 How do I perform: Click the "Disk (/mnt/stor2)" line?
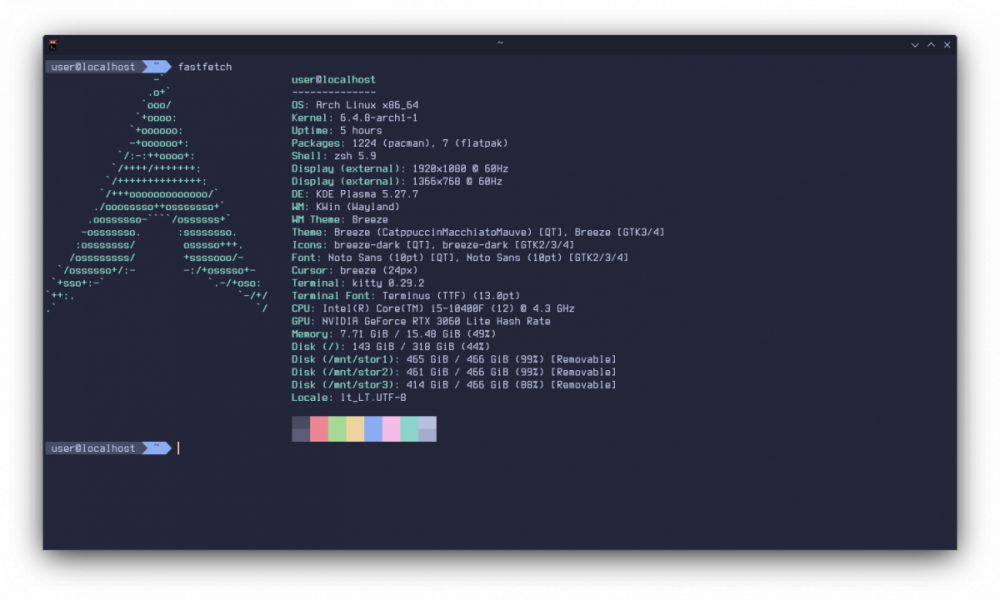point(454,373)
